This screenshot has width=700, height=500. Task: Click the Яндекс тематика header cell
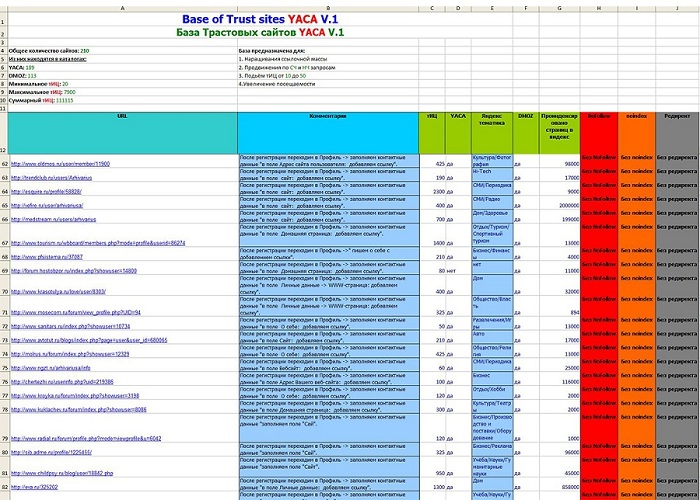(492, 133)
